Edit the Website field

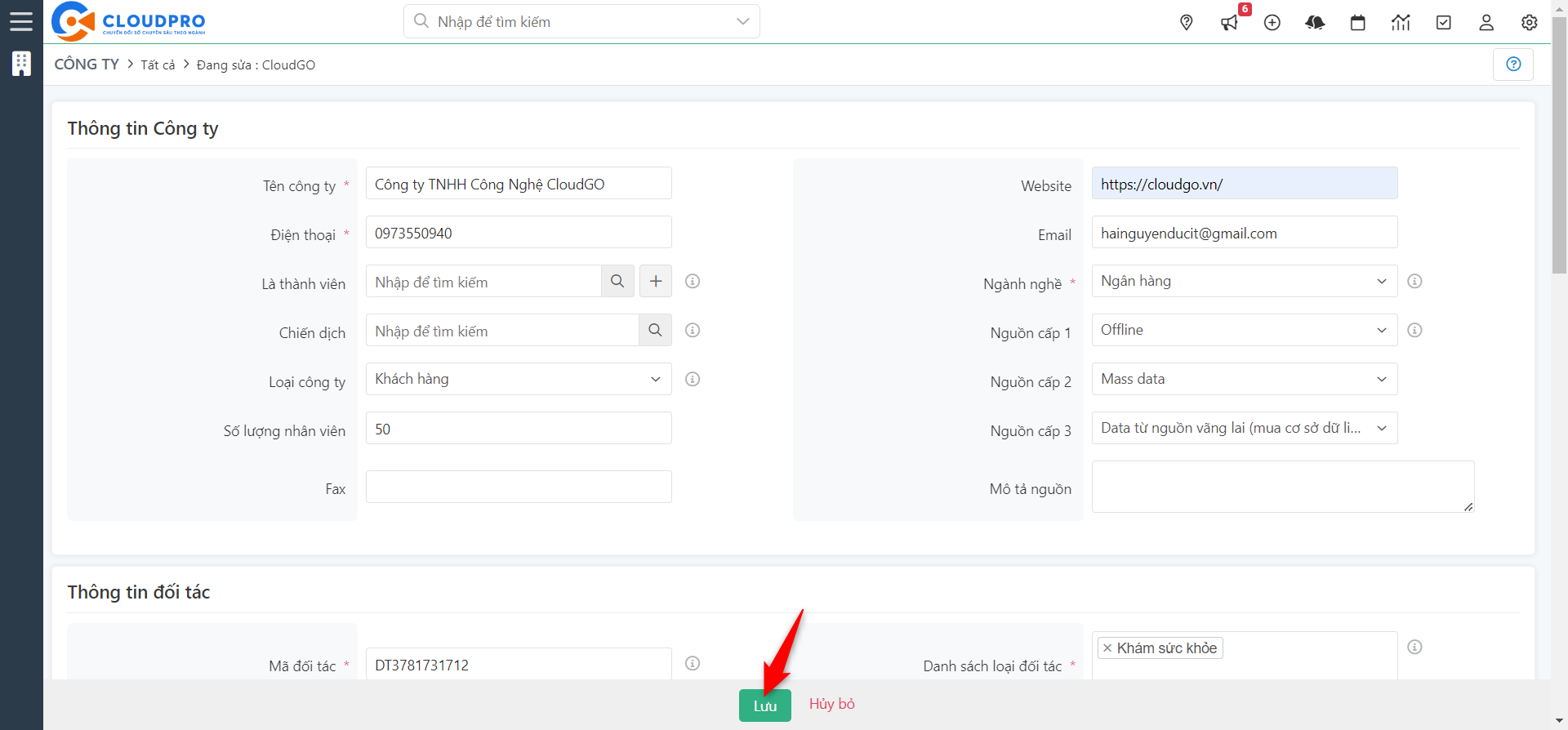click(1245, 183)
